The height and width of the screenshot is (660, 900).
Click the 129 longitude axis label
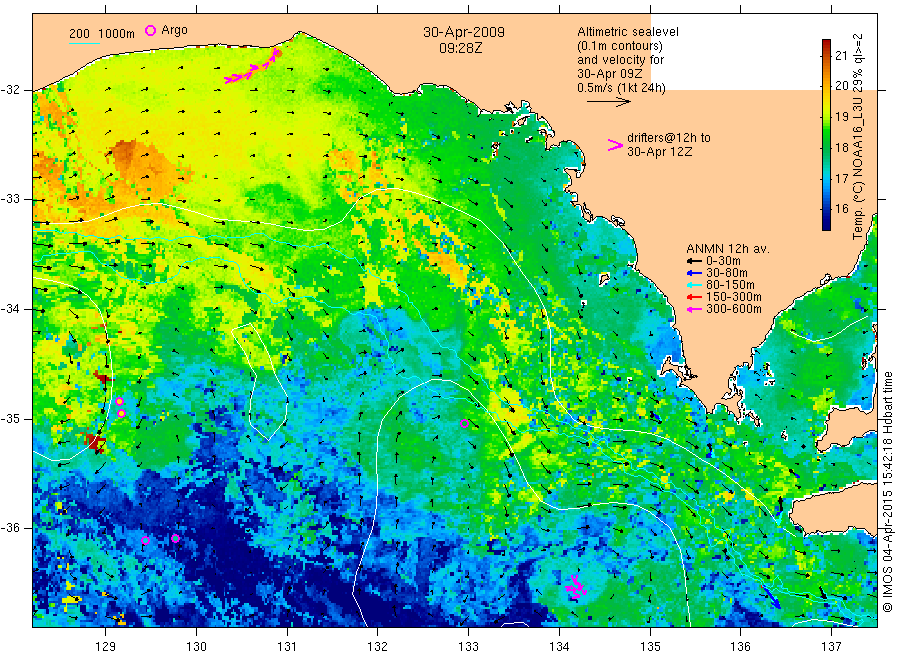(106, 647)
